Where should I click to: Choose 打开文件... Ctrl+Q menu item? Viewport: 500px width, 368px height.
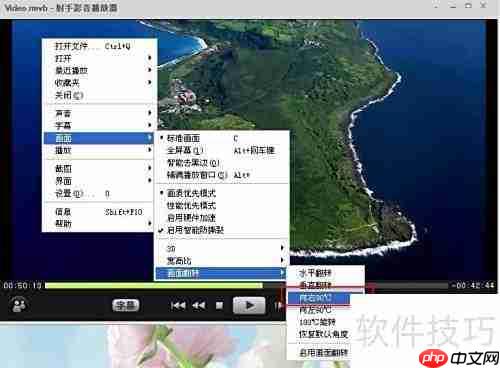(99, 46)
